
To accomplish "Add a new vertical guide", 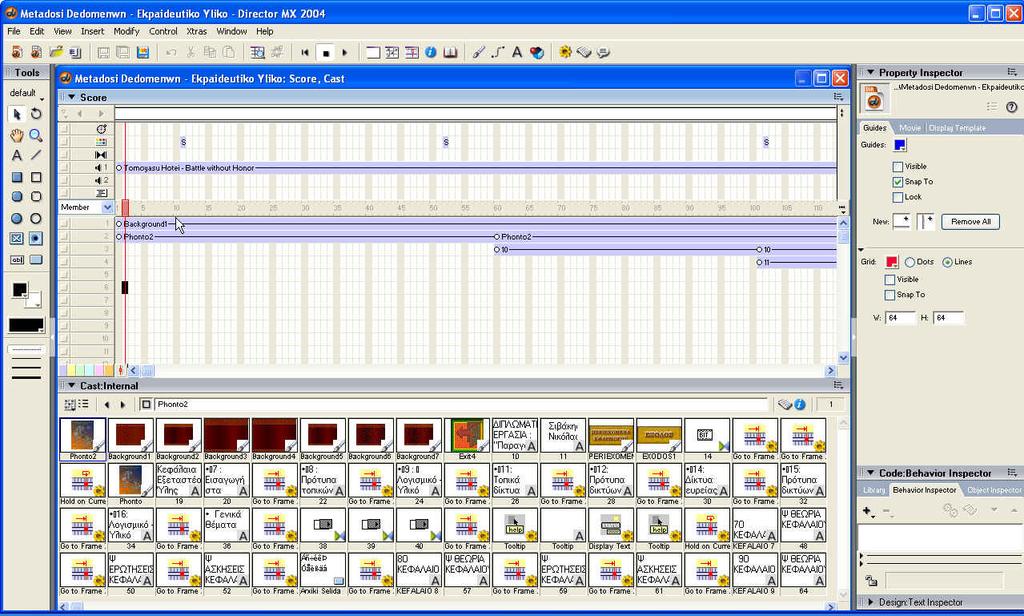I will [925, 221].
